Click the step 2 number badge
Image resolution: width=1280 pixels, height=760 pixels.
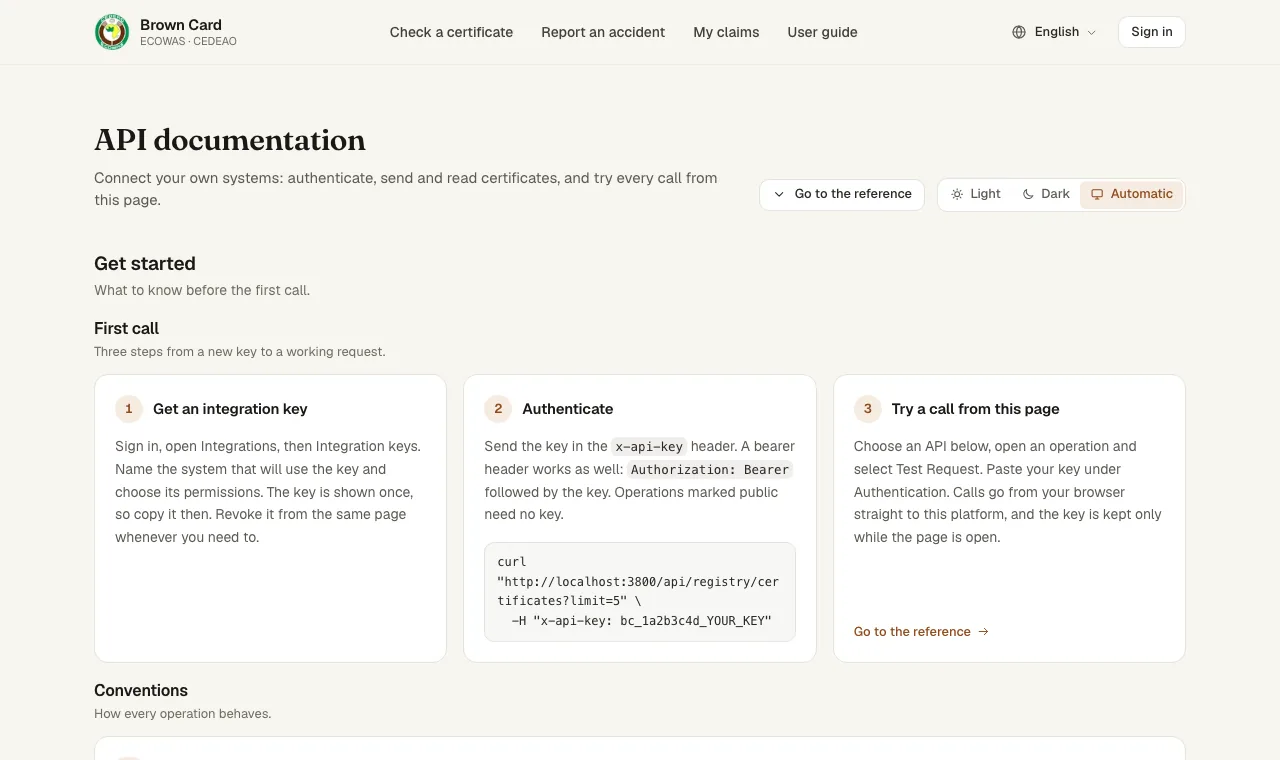click(x=498, y=409)
